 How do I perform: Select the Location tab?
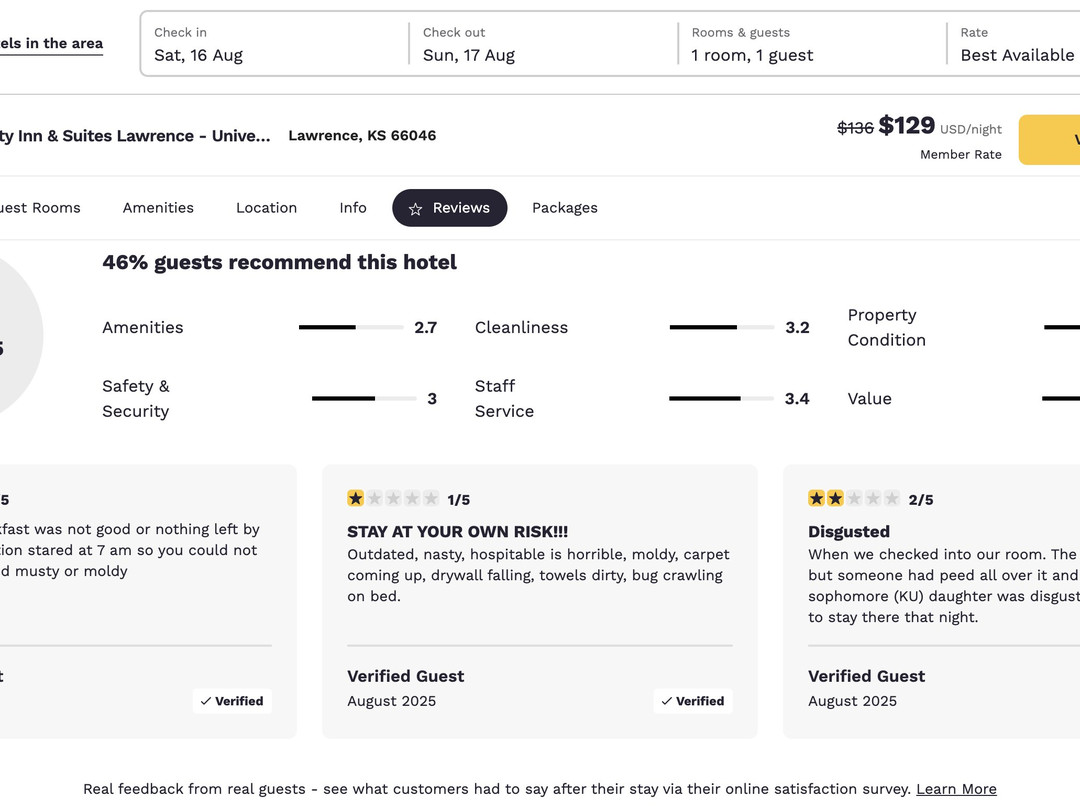[x=266, y=208]
